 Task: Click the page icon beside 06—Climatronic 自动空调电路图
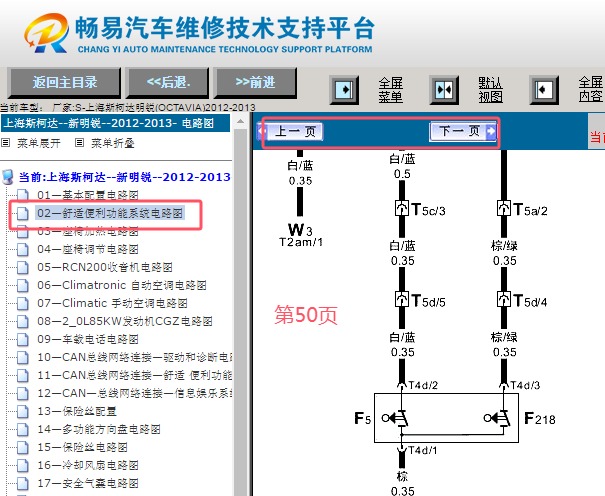(23, 285)
